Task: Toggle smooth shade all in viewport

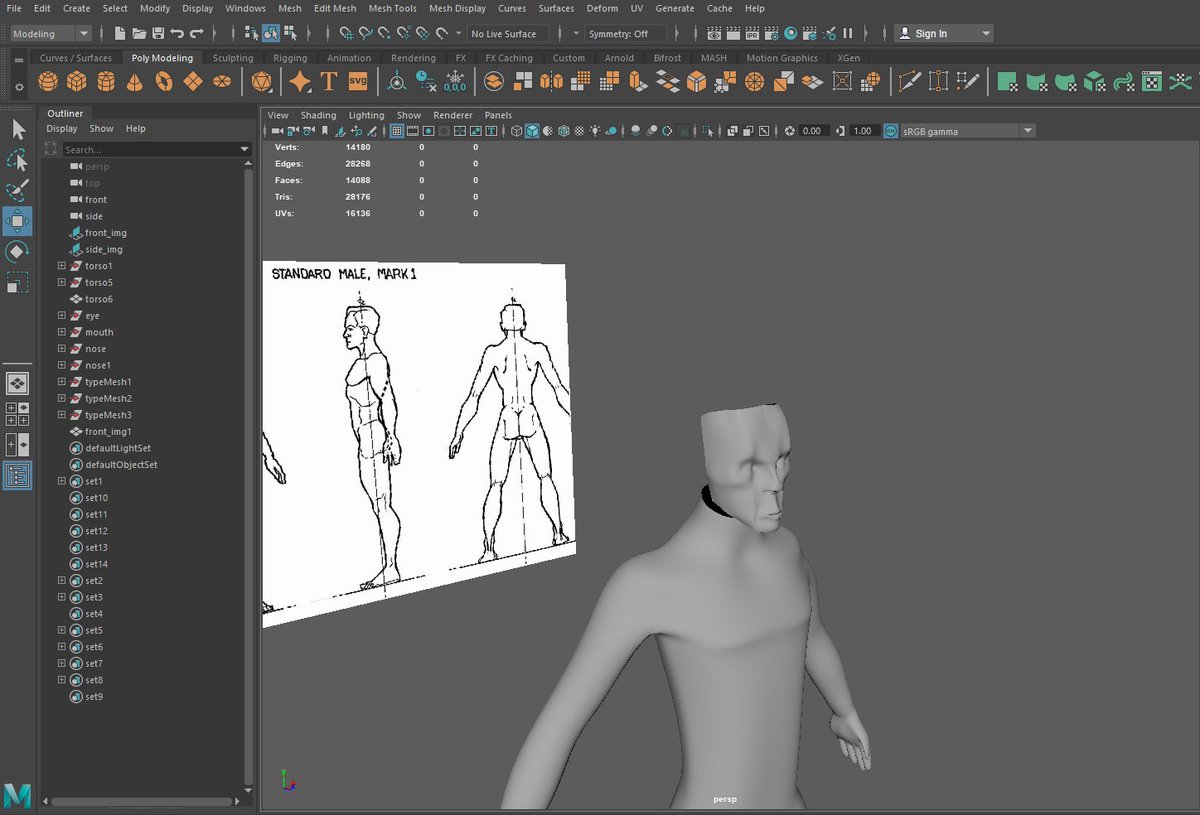Action: coord(532,131)
